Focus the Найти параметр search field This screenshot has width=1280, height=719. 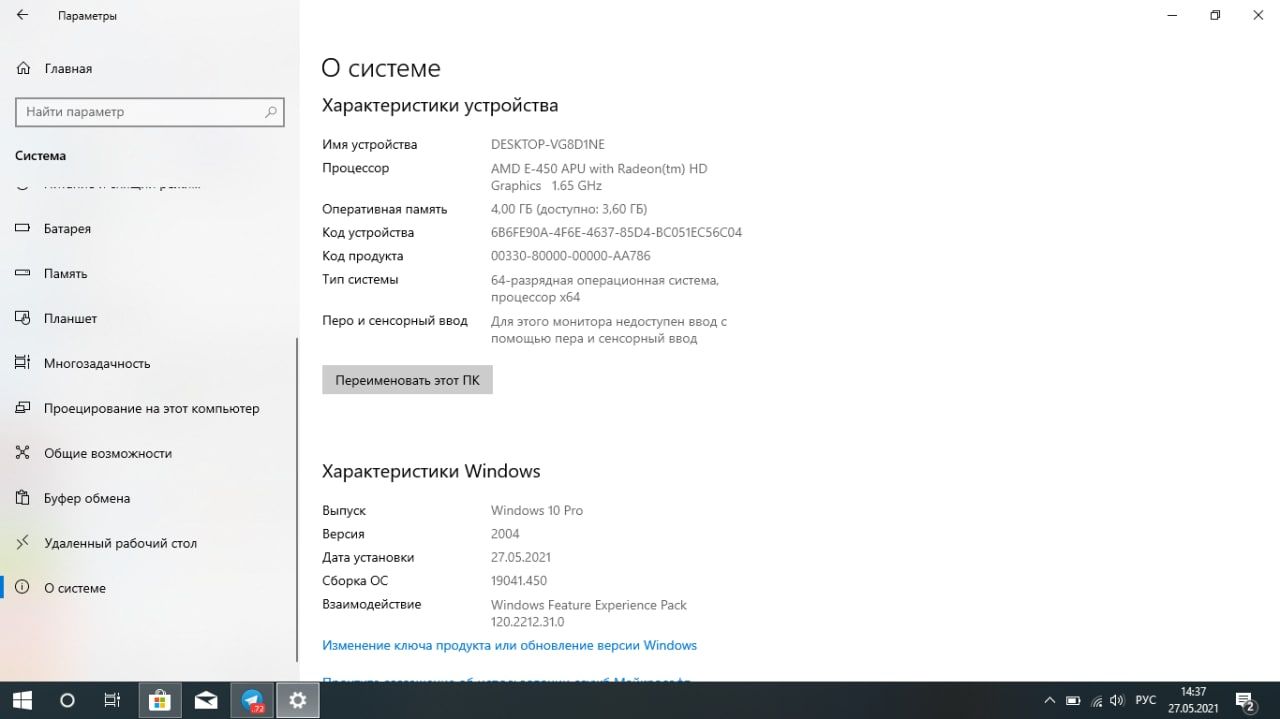150,112
